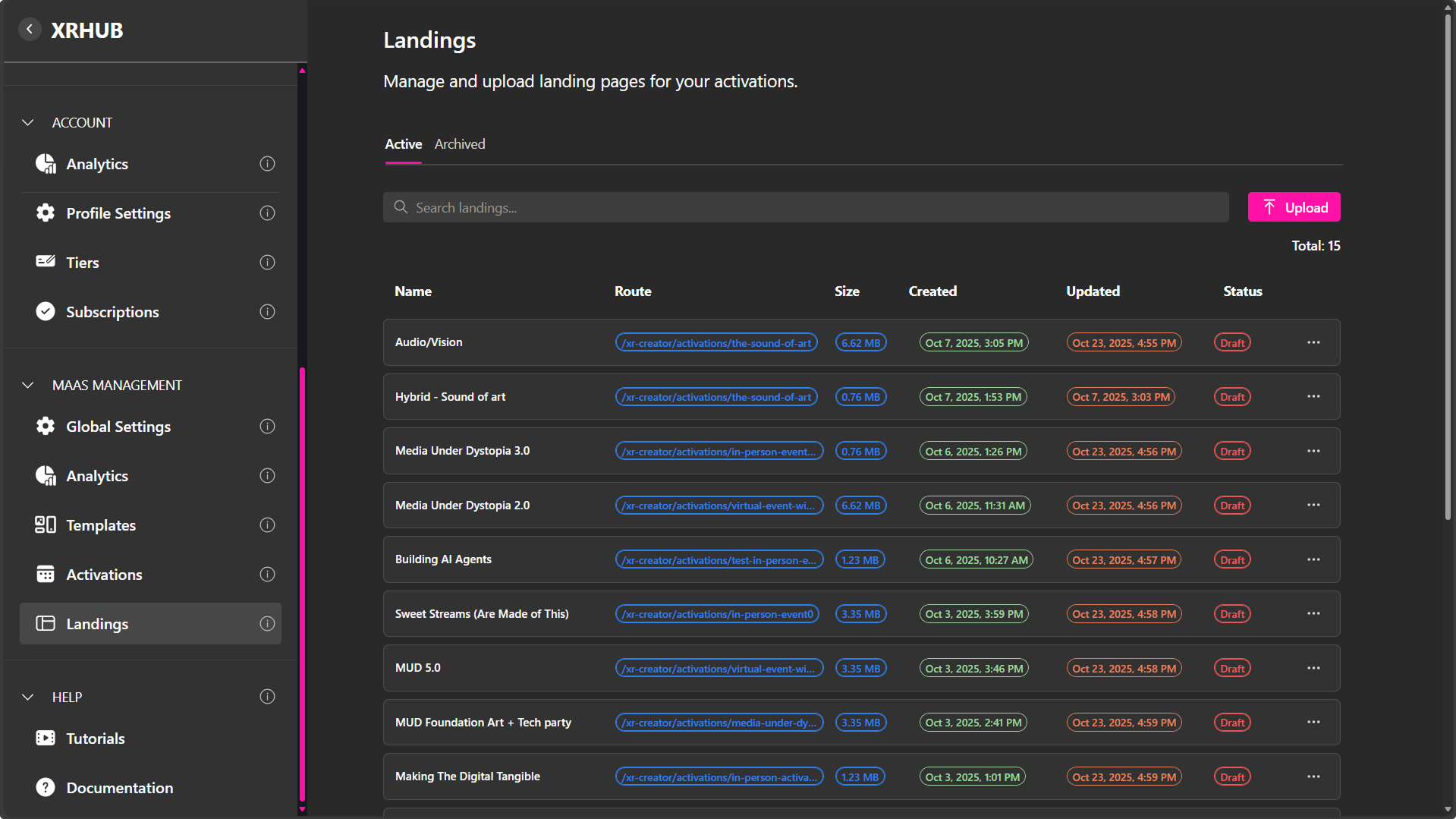The height and width of the screenshot is (819, 1456).
Task: Open more options for Audio/Vision row
Action: pos(1313,342)
